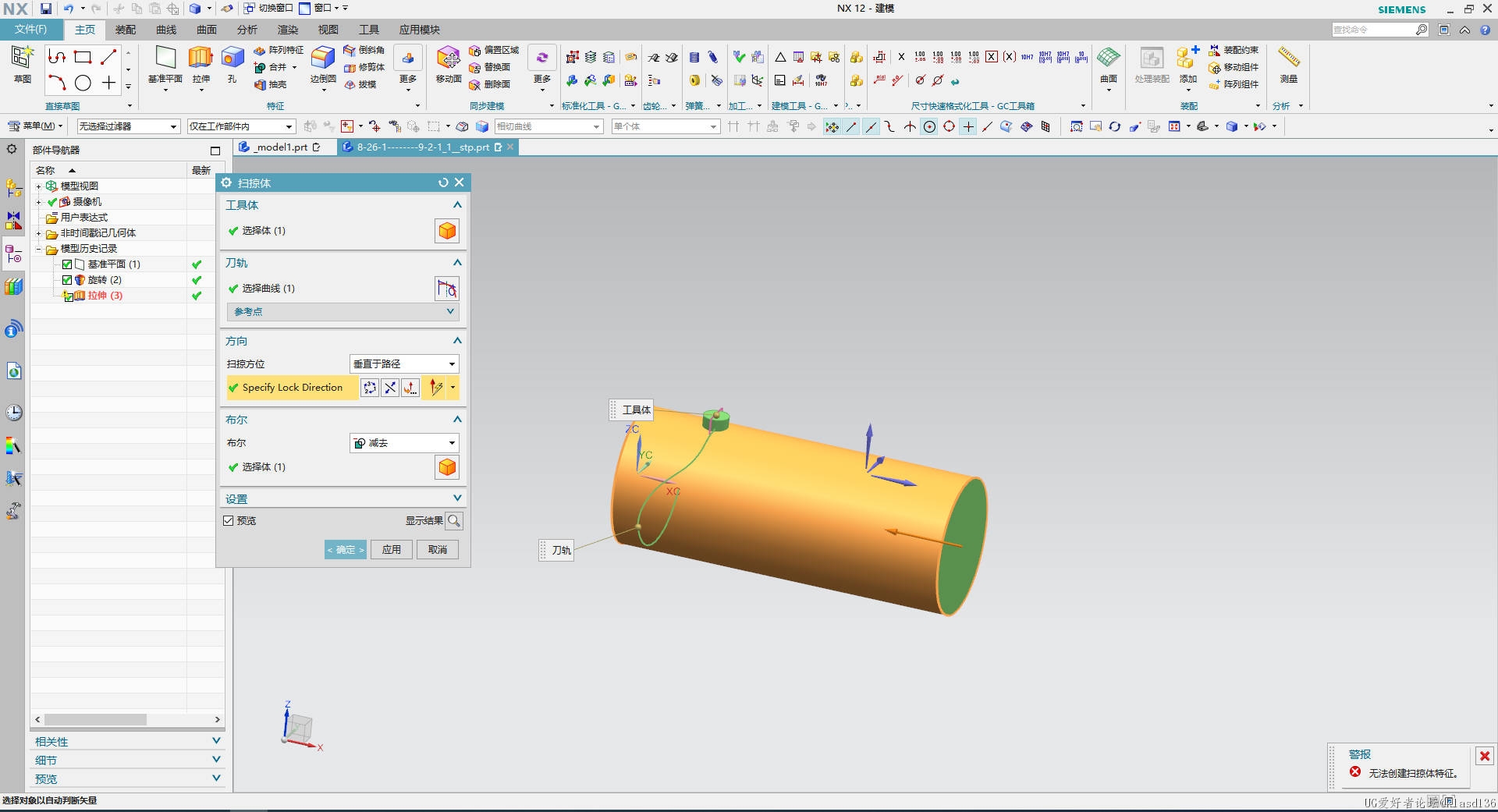Select the line sketch tool
This screenshot has height=812, width=1498.
[x=108, y=57]
